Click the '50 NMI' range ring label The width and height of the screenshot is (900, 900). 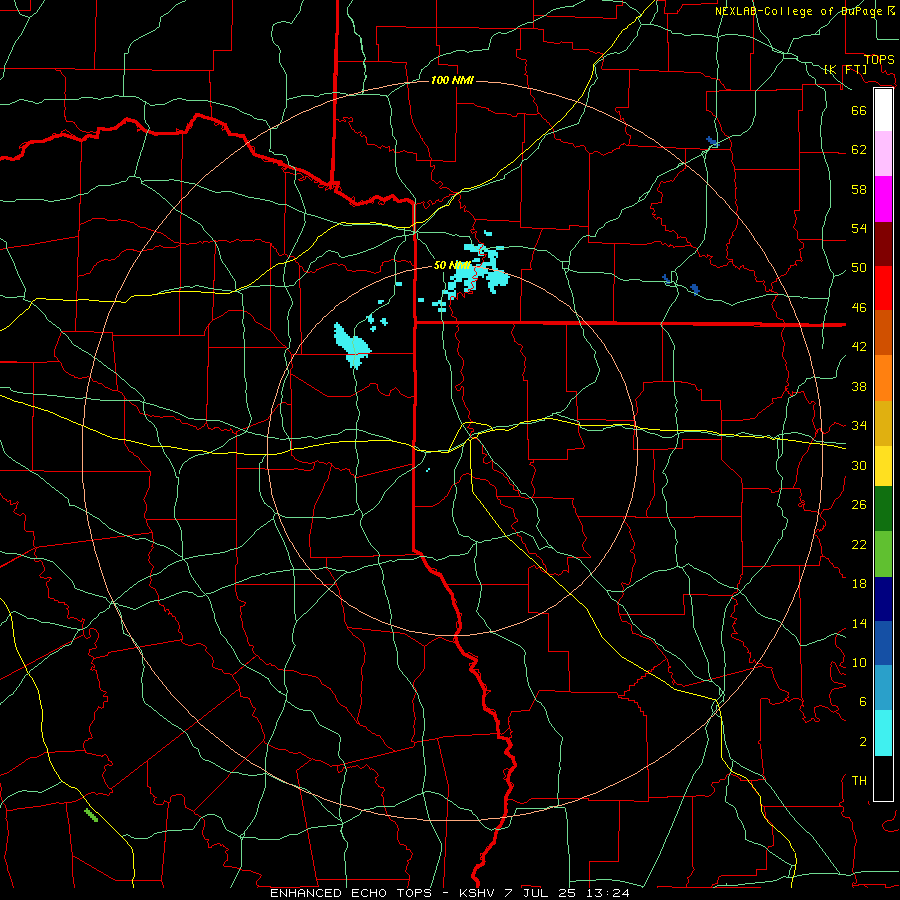452,265
